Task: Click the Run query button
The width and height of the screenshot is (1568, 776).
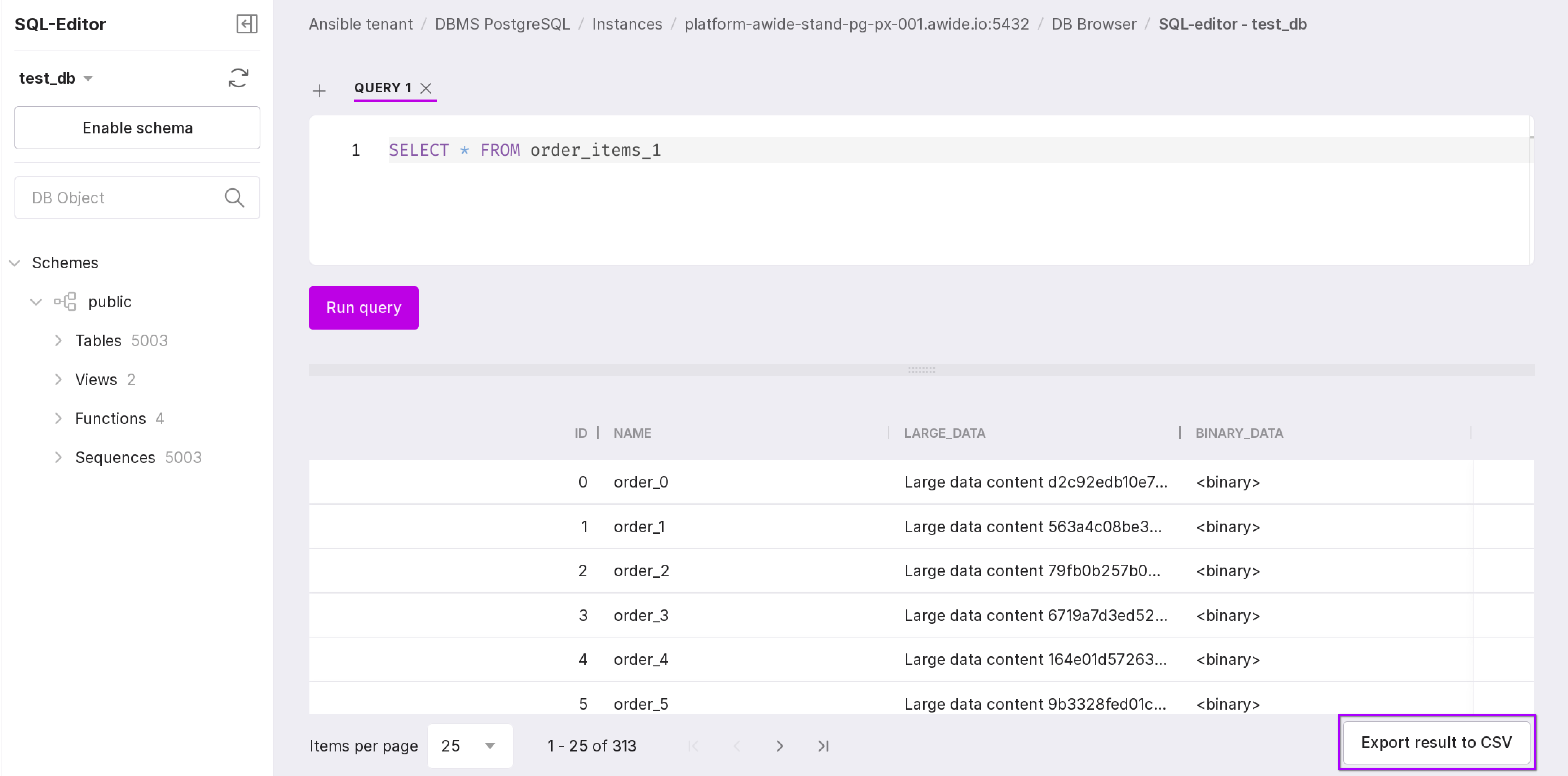Action: (x=364, y=308)
